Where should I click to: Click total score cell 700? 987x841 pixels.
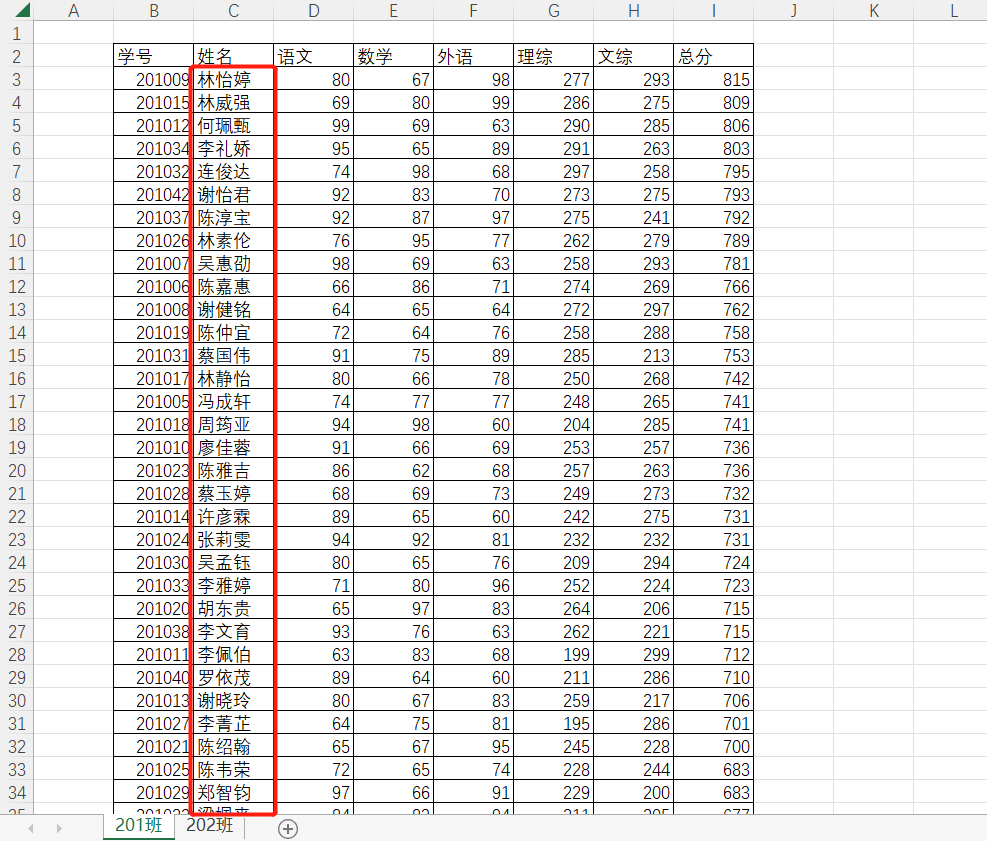click(713, 747)
